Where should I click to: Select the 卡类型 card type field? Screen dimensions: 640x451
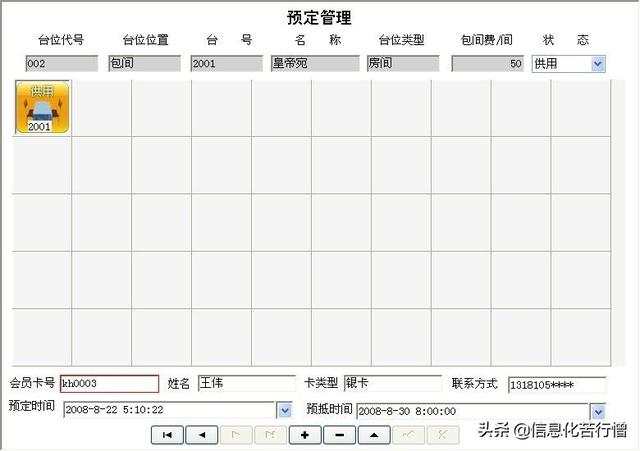(x=392, y=384)
